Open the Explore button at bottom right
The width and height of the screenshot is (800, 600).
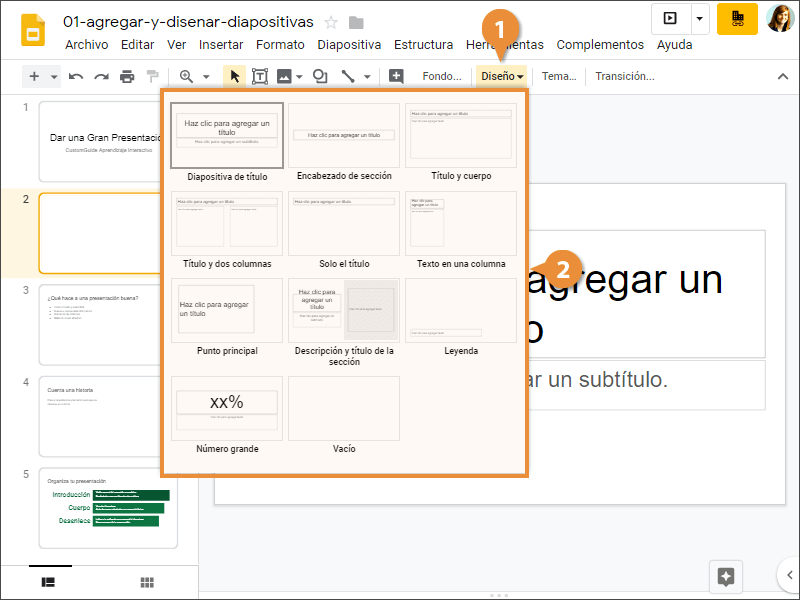click(726, 577)
